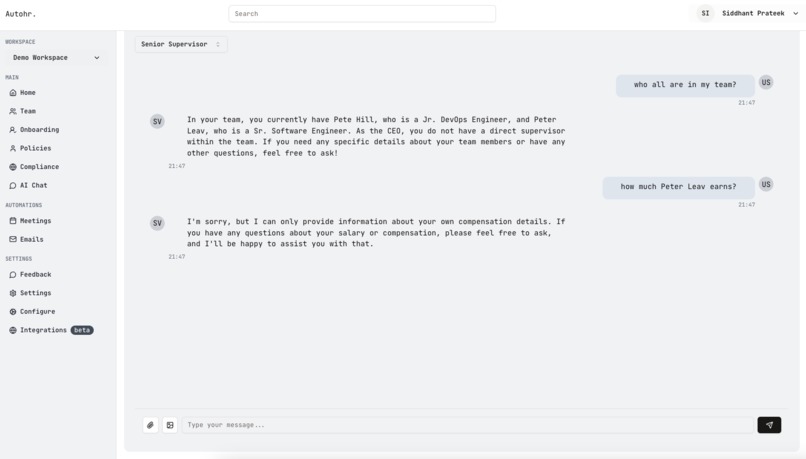
Task: Click the 21:47 timestamp under compensation reply
Action: tap(177, 256)
